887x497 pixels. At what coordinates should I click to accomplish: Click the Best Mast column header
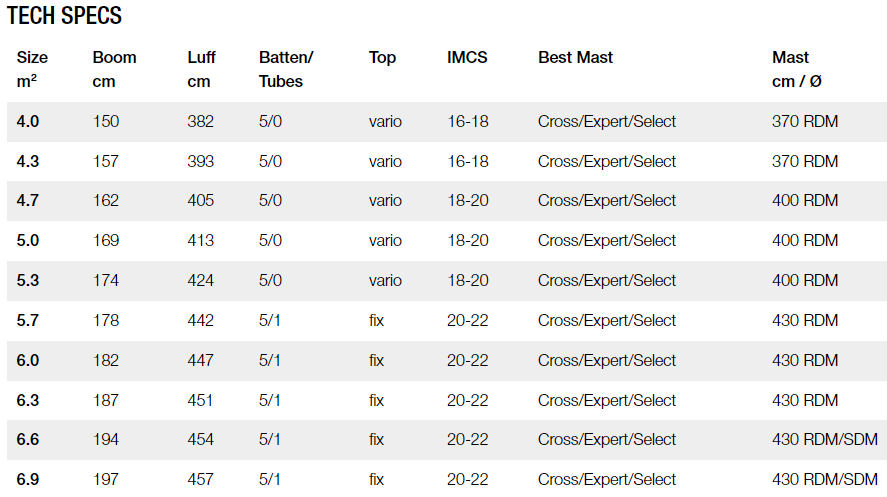(575, 58)
